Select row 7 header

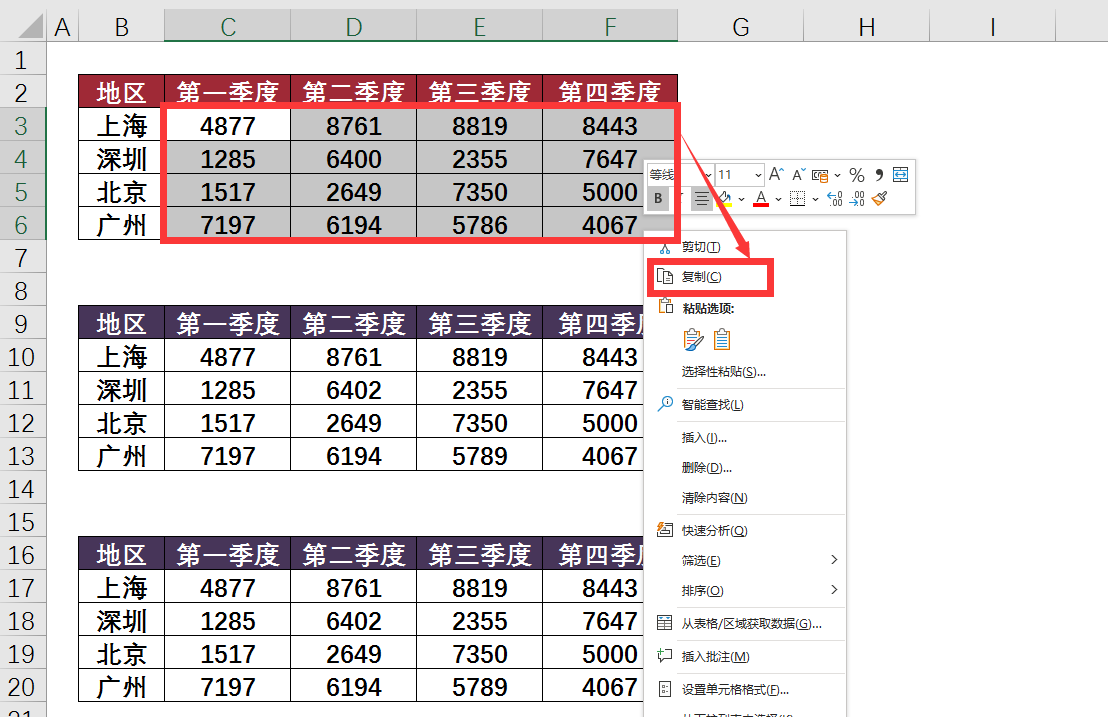click(x=22, y=258)
